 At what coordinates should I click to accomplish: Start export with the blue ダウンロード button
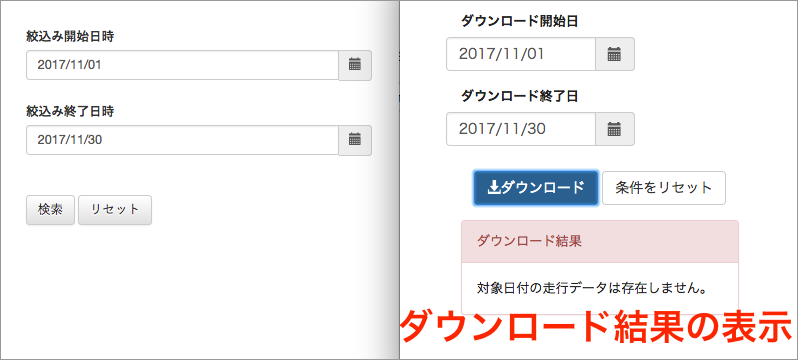coord(536,188)
